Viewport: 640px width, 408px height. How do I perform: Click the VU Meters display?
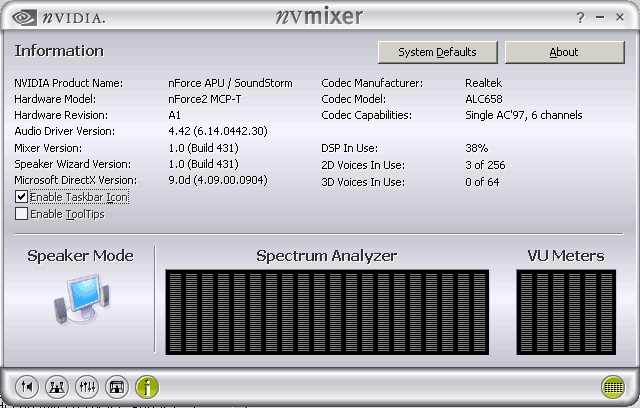point(565,310)
